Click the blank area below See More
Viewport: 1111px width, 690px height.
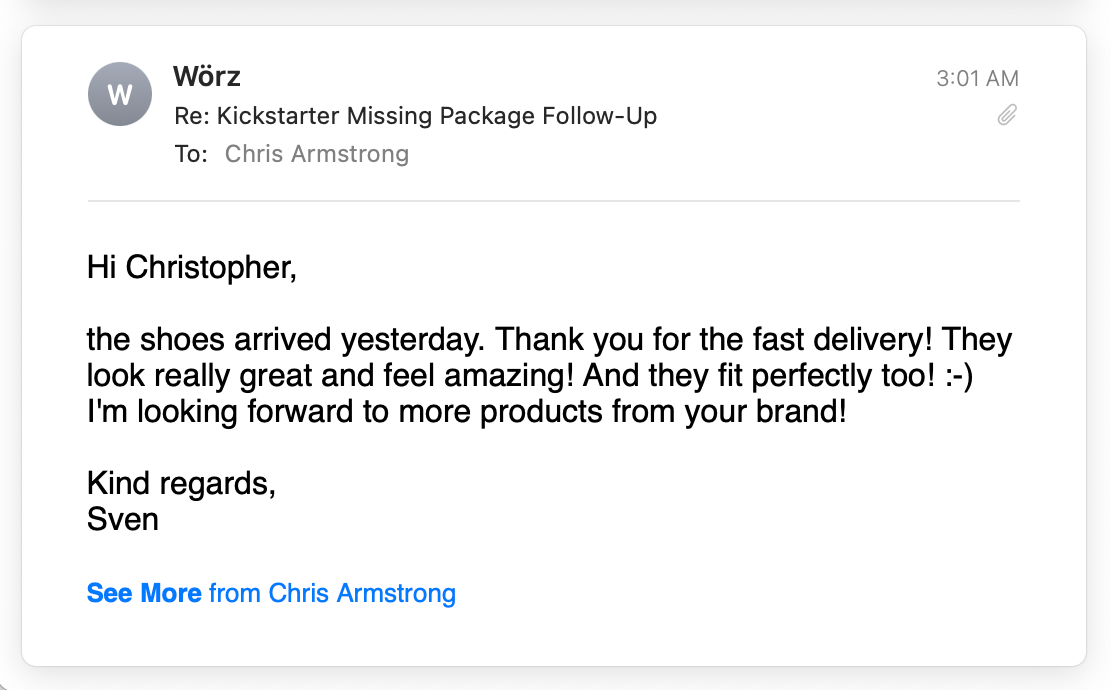(x=553, y=638)
